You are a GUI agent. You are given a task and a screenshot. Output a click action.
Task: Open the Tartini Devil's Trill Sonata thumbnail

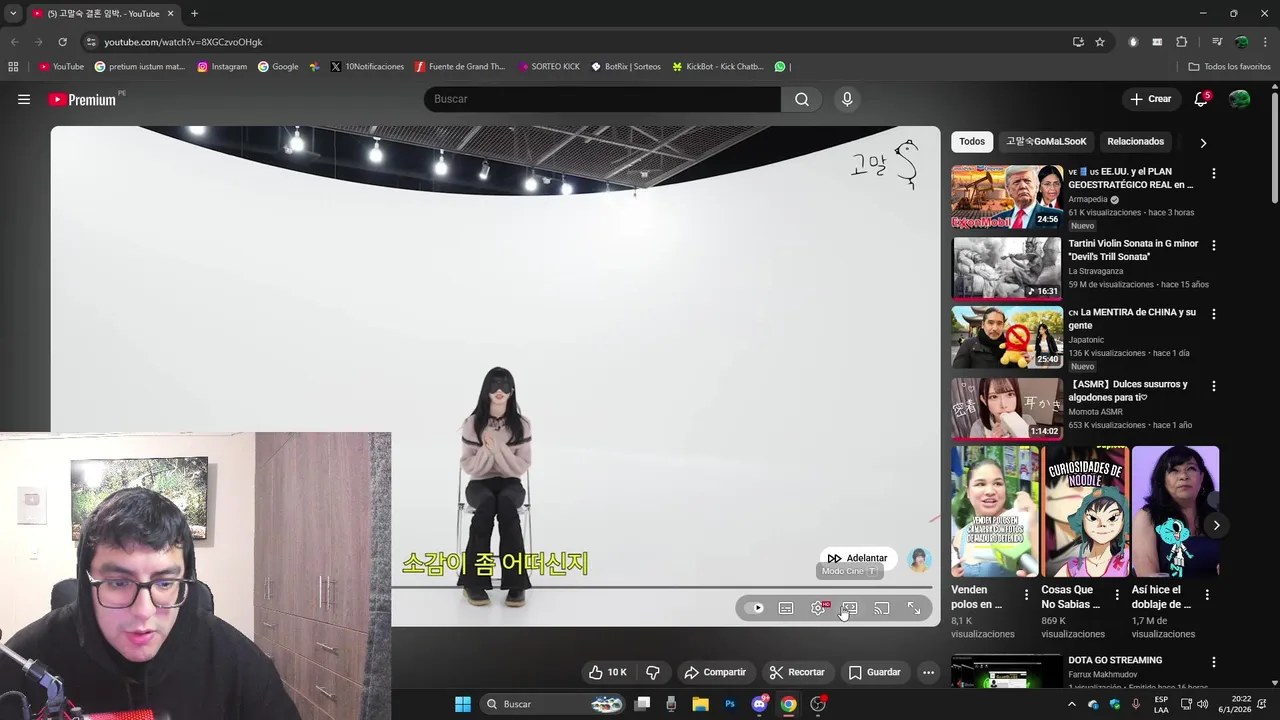click(x=1007, y=269)
